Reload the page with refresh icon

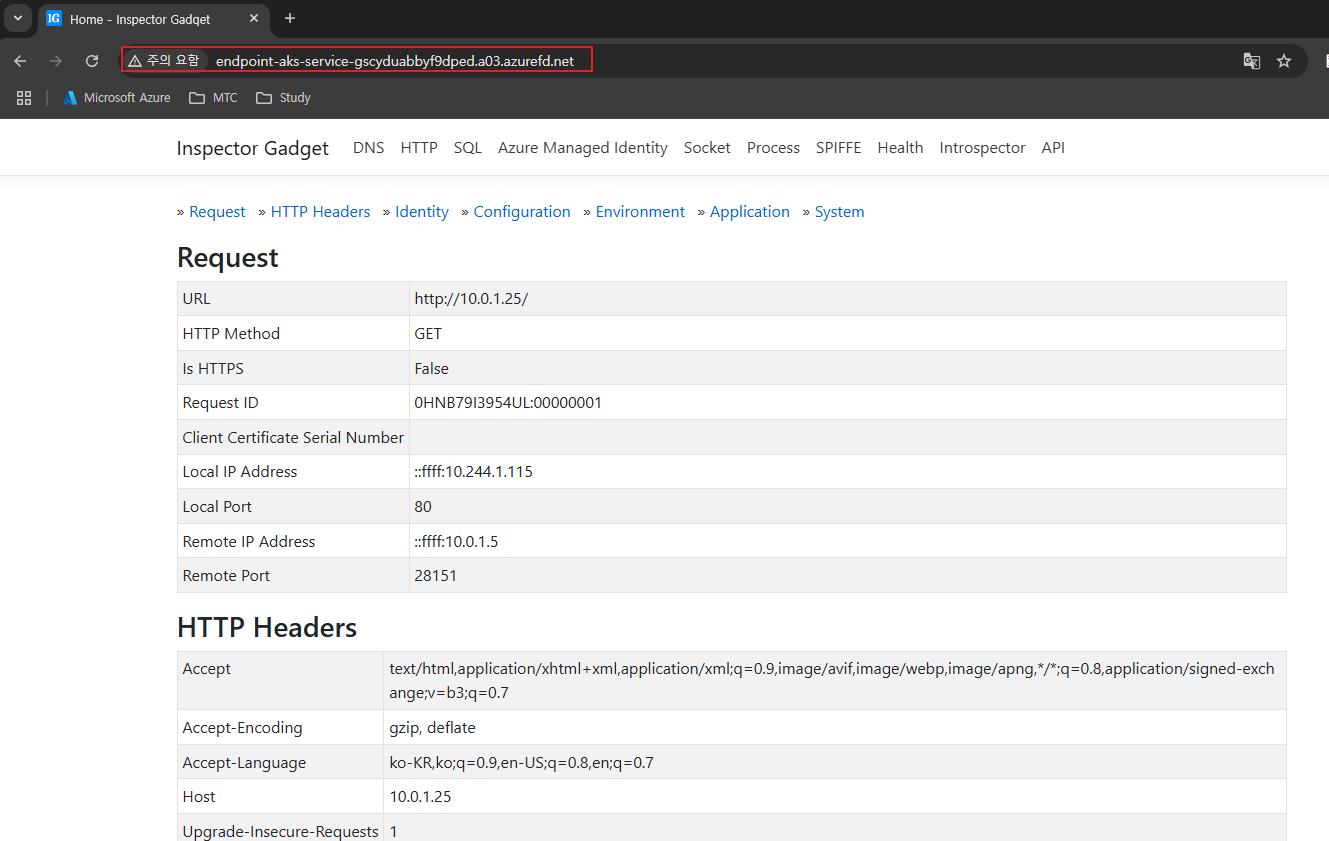92,61
